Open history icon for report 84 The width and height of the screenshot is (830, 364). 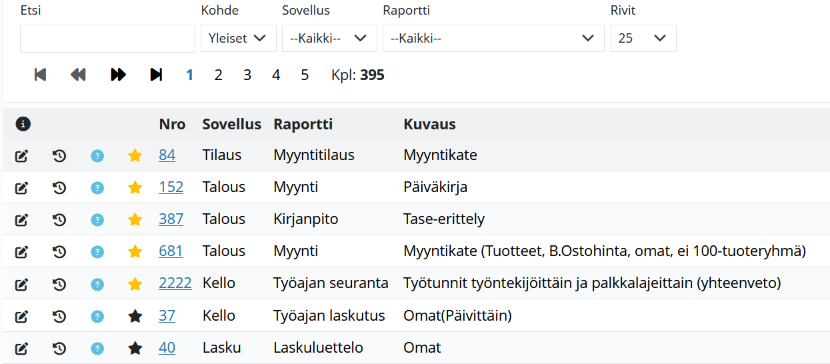point(59,156)
